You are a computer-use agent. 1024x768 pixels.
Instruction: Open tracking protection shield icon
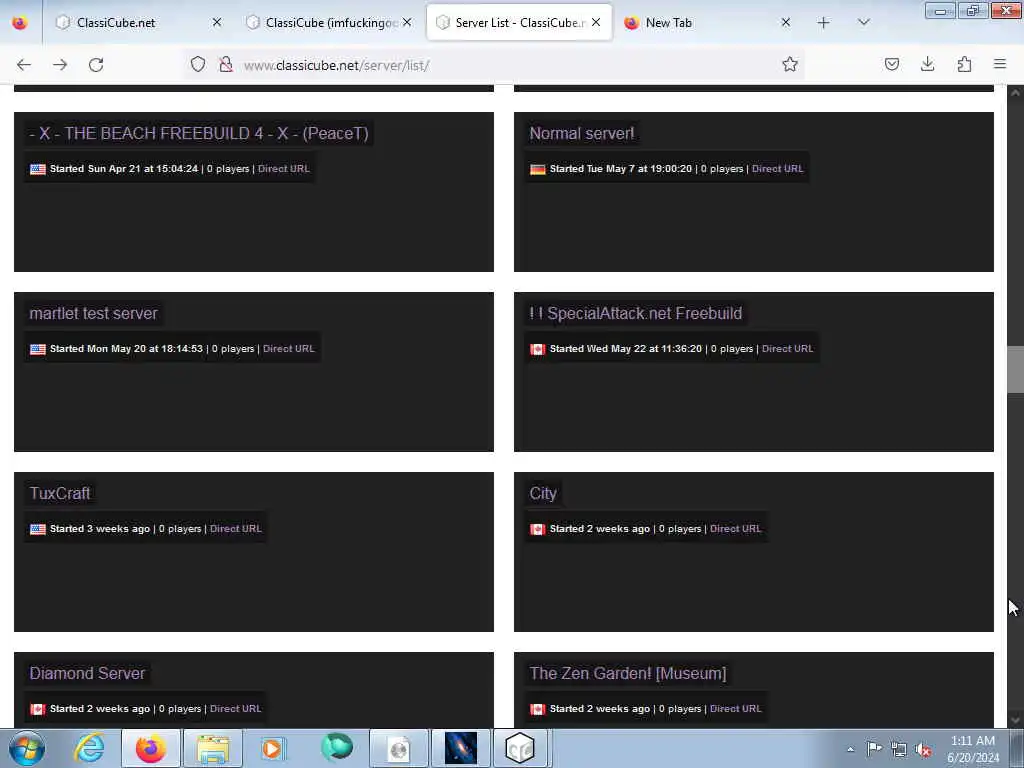click(198, 64)
